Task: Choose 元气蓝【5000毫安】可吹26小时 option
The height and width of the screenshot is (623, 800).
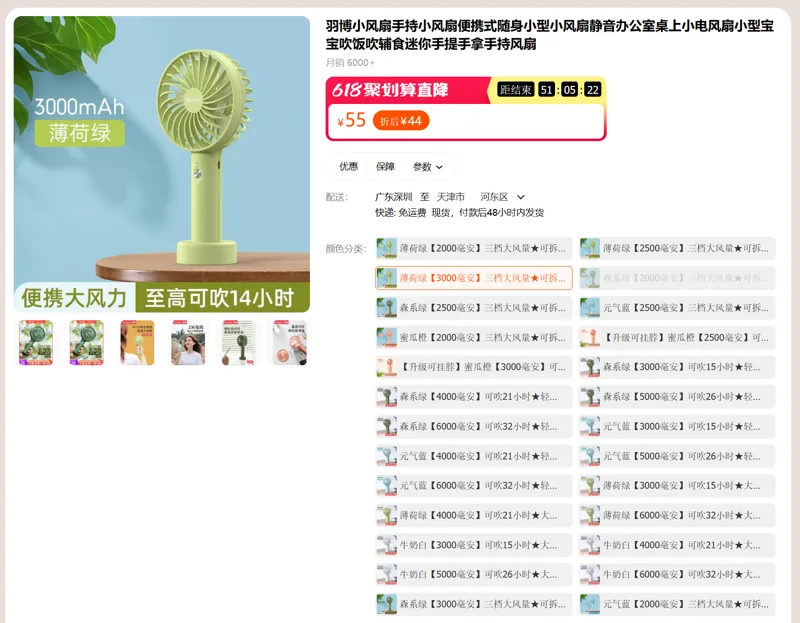Action: pyautogui.click(x=678, y=456)
